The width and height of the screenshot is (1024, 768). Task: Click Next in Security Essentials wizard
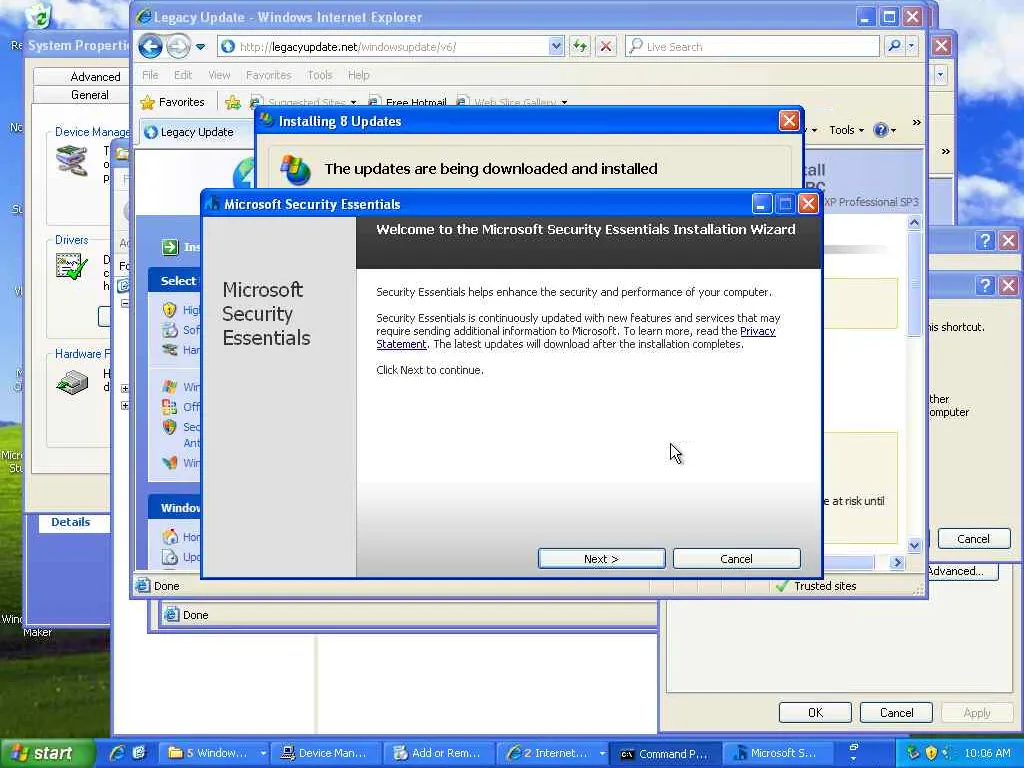[601, 558]
